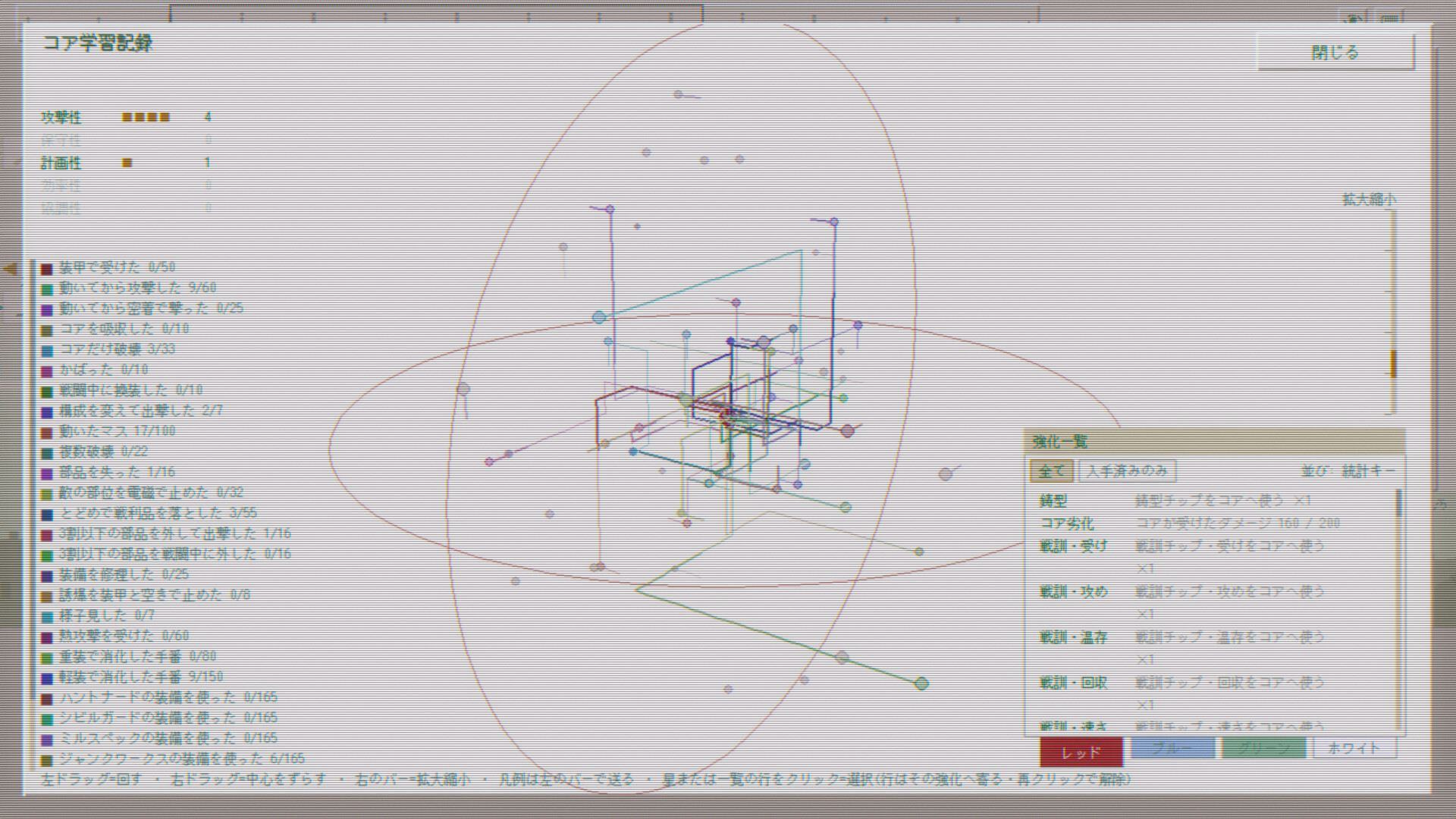Image resolution: width=1456 pixels, height=819 pixels.
Task: Switch to the 入手済みのみ filter tab
Action: (1127, 471)
